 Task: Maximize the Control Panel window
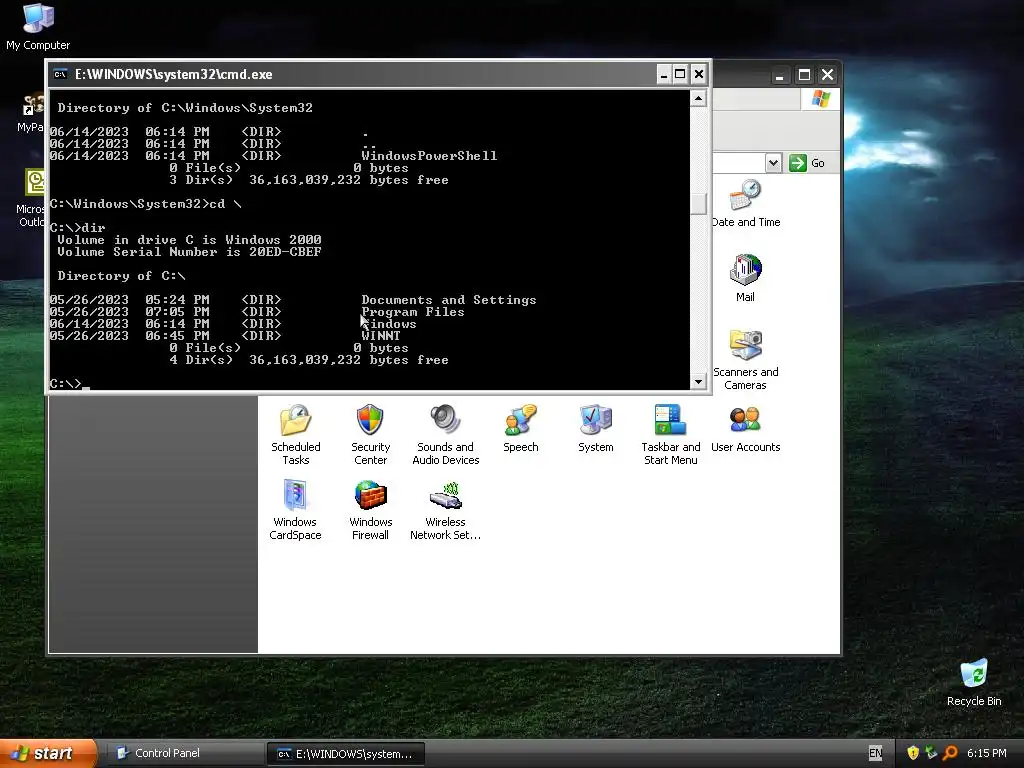click(x=804, y=75)
